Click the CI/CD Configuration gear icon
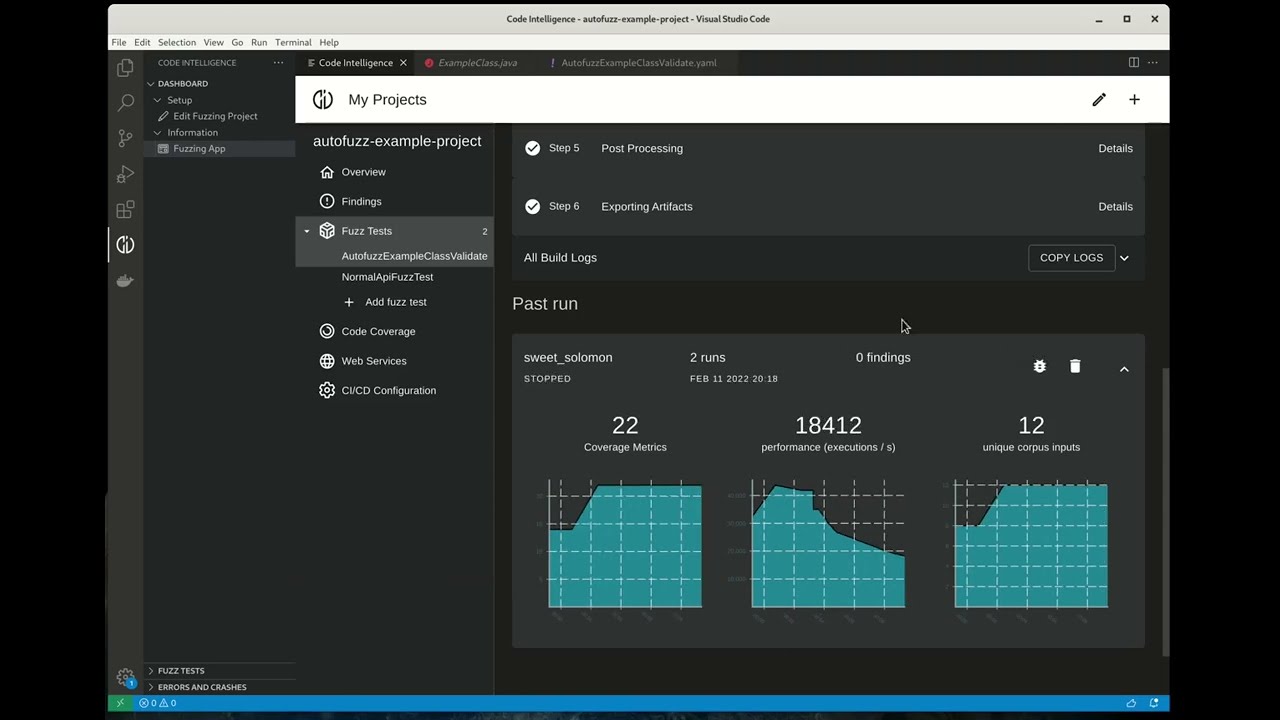The image size is (1280, 720). [x=327, y=390]
